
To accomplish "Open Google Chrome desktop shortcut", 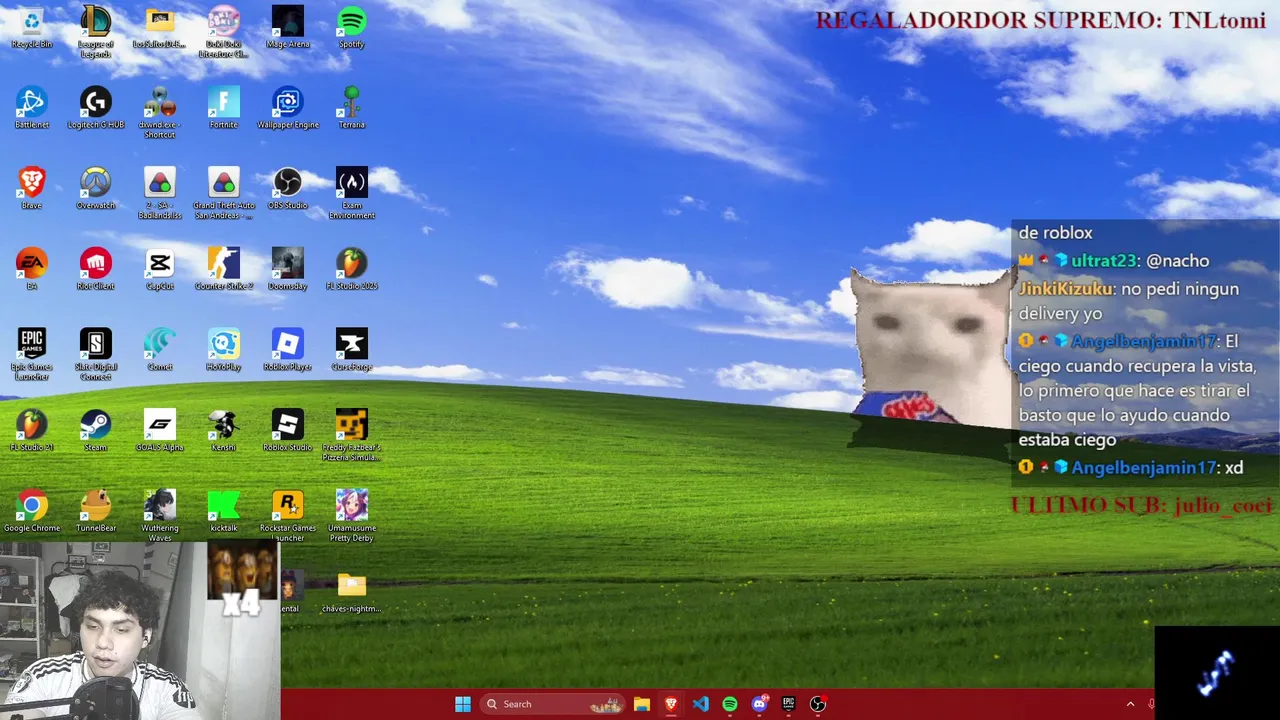I will pos(32,512).
